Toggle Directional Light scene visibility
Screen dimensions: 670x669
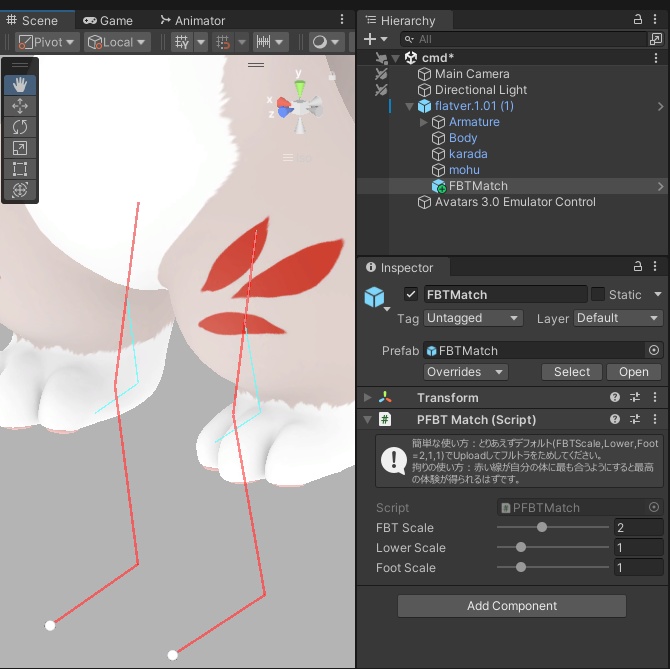pyautogui.click(x=381, y=90)
